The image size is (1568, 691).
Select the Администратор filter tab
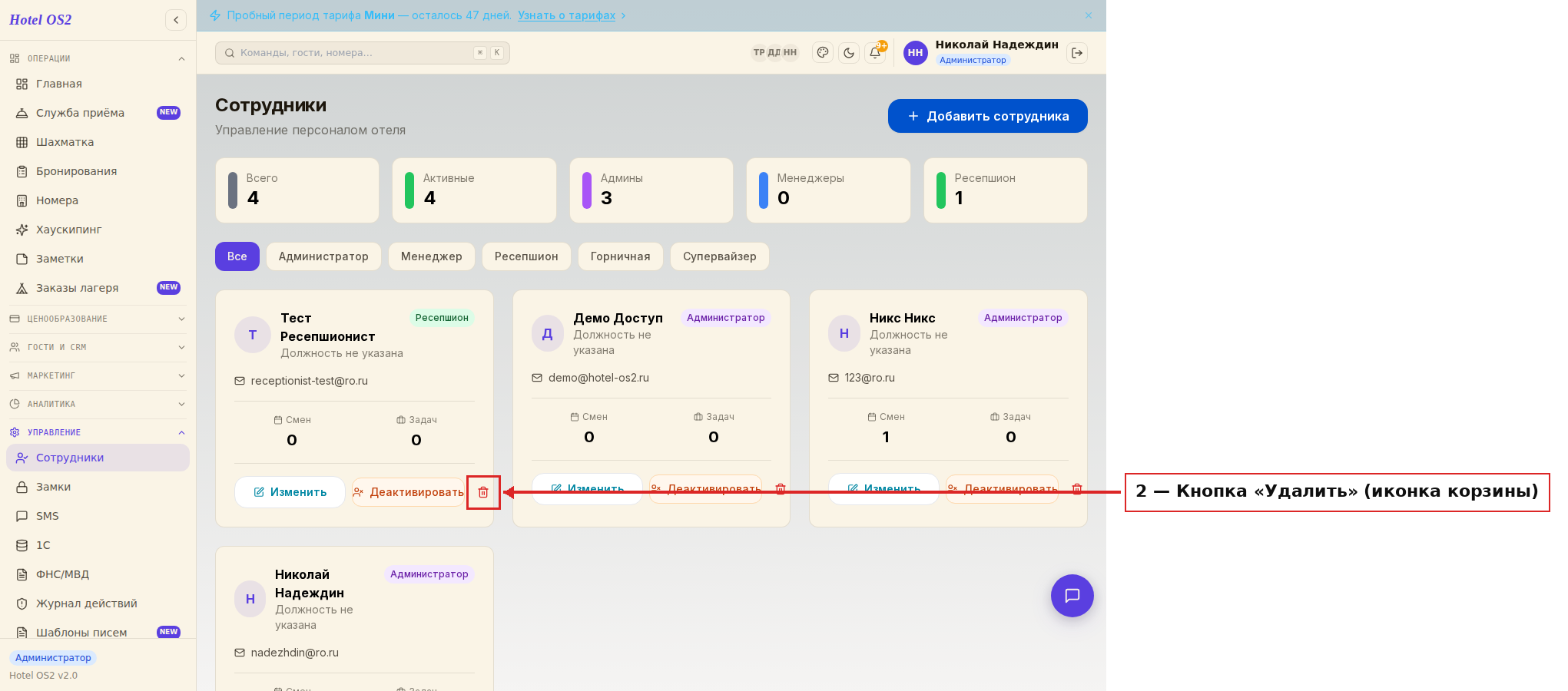pyautogui.click(x=323, y=256)
